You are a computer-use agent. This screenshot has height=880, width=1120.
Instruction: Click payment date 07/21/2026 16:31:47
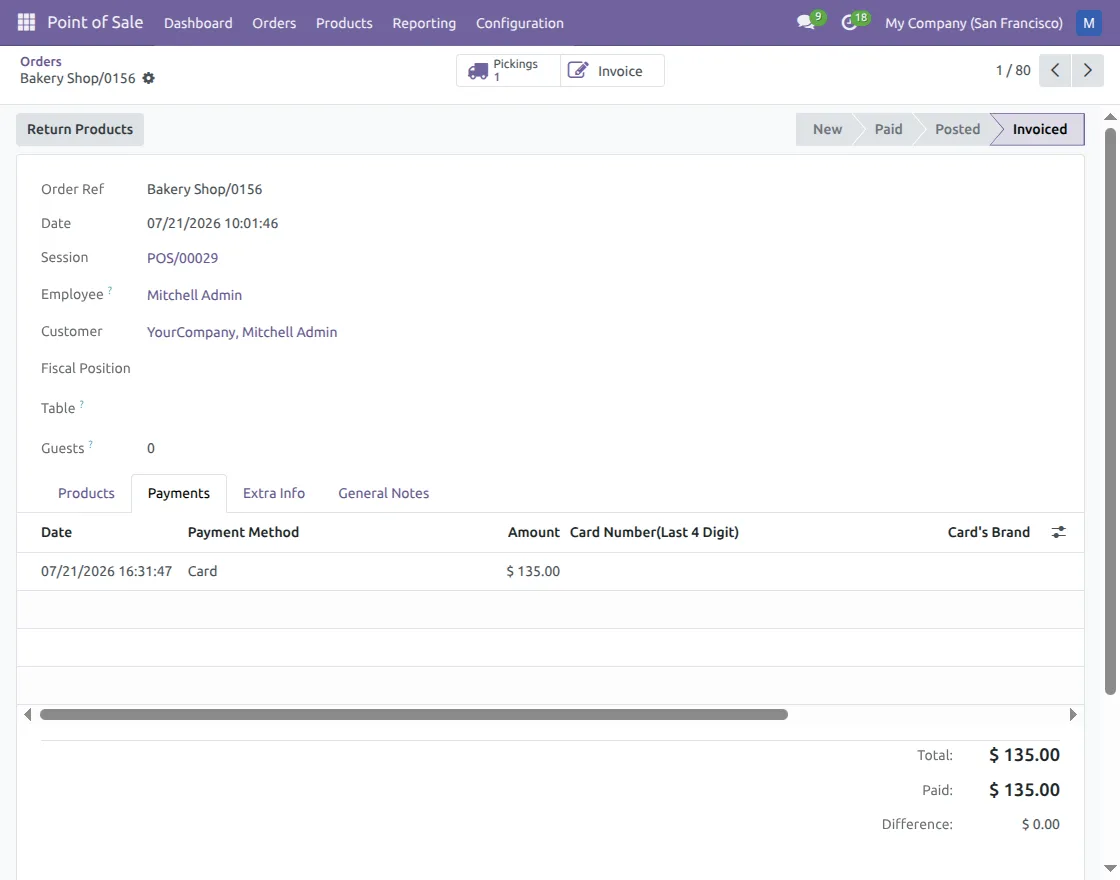click(x=106, y=571)
